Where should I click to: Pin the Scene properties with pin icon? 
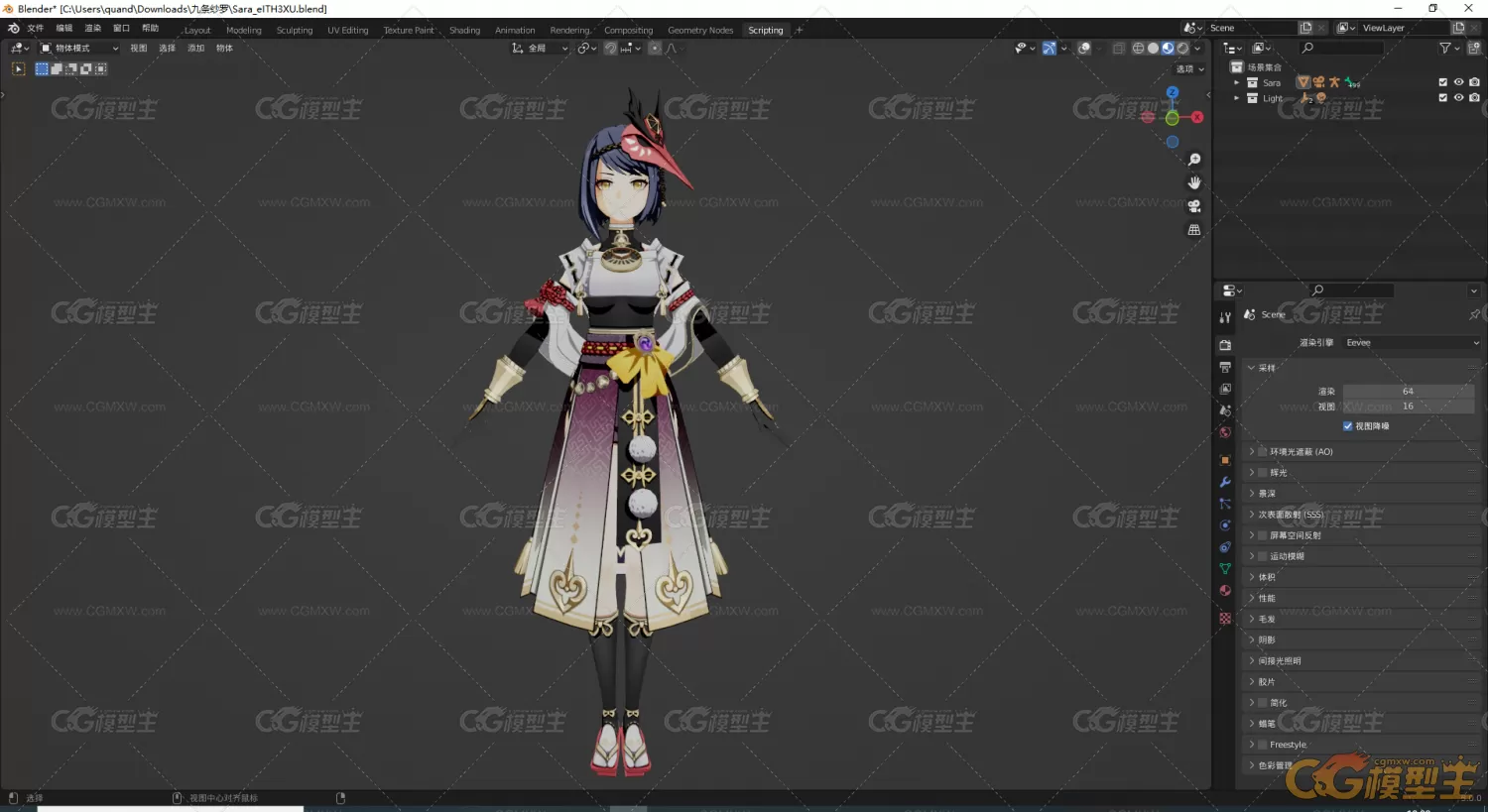1474,314
